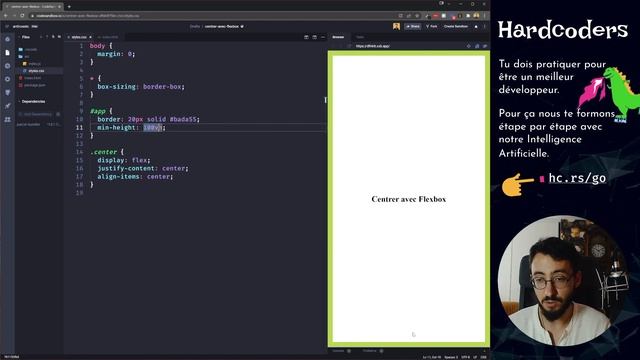Collapse the Files section header

coord(26,37)
